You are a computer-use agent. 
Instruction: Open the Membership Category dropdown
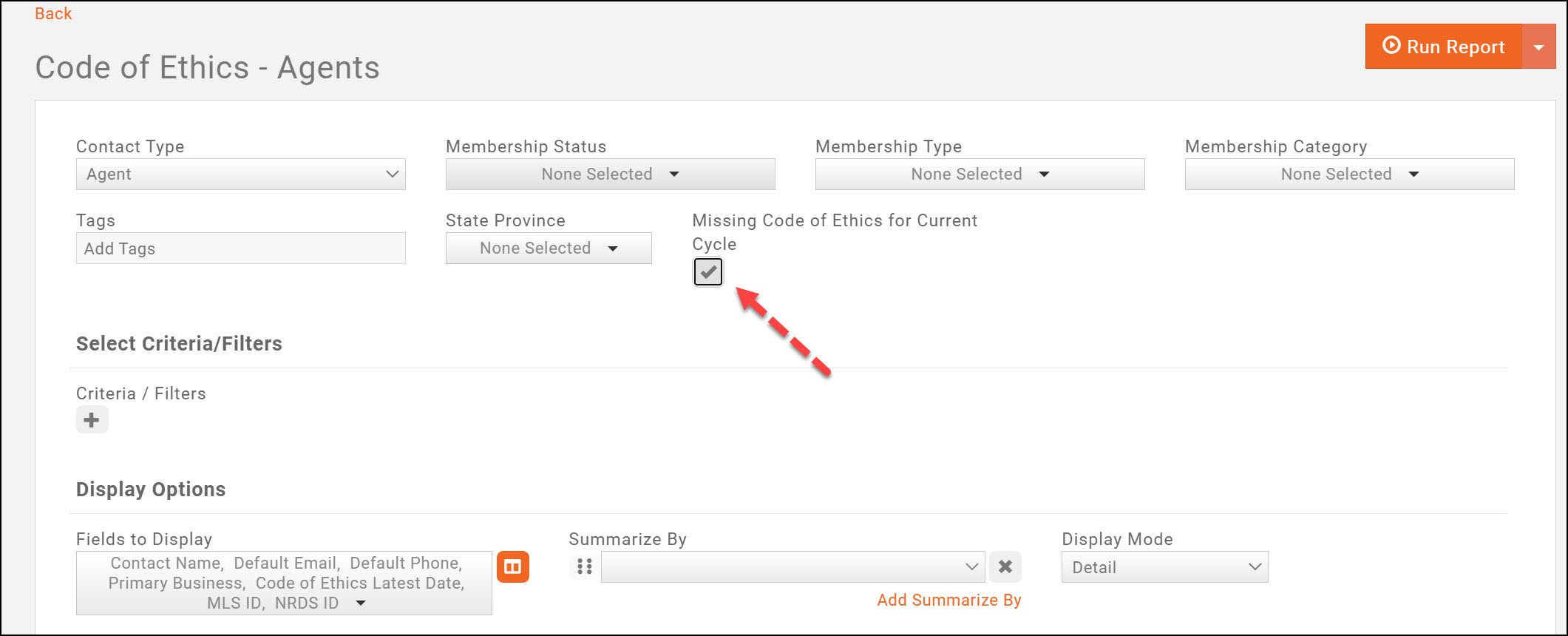click(x=1348, y=174)
